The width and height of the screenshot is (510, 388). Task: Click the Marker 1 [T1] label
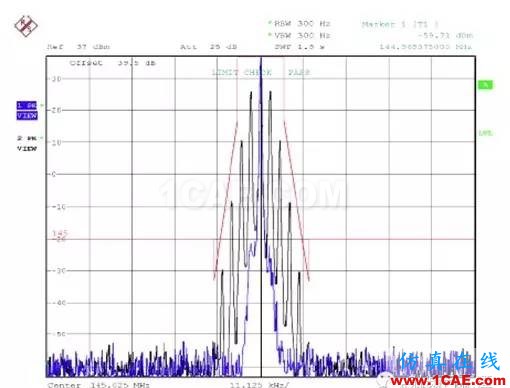click(400, 24)
